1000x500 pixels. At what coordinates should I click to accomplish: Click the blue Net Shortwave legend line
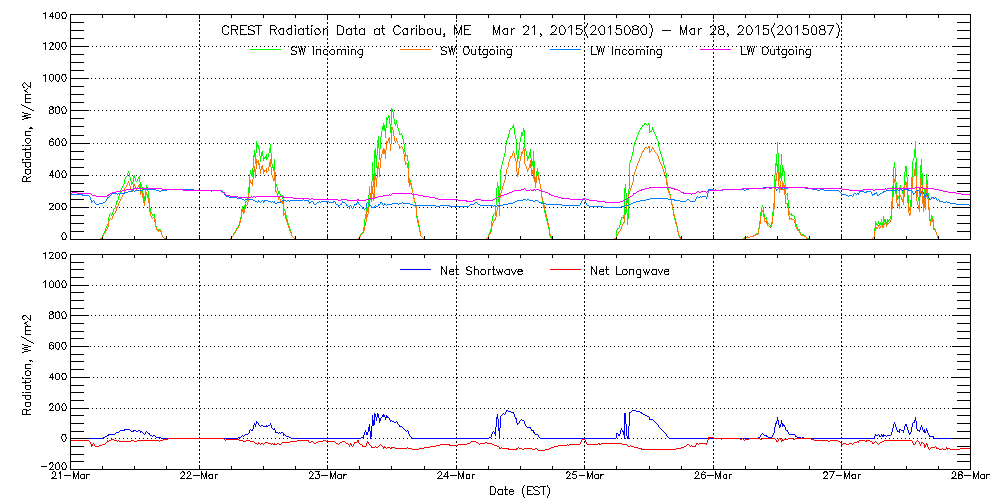[416, 270]
